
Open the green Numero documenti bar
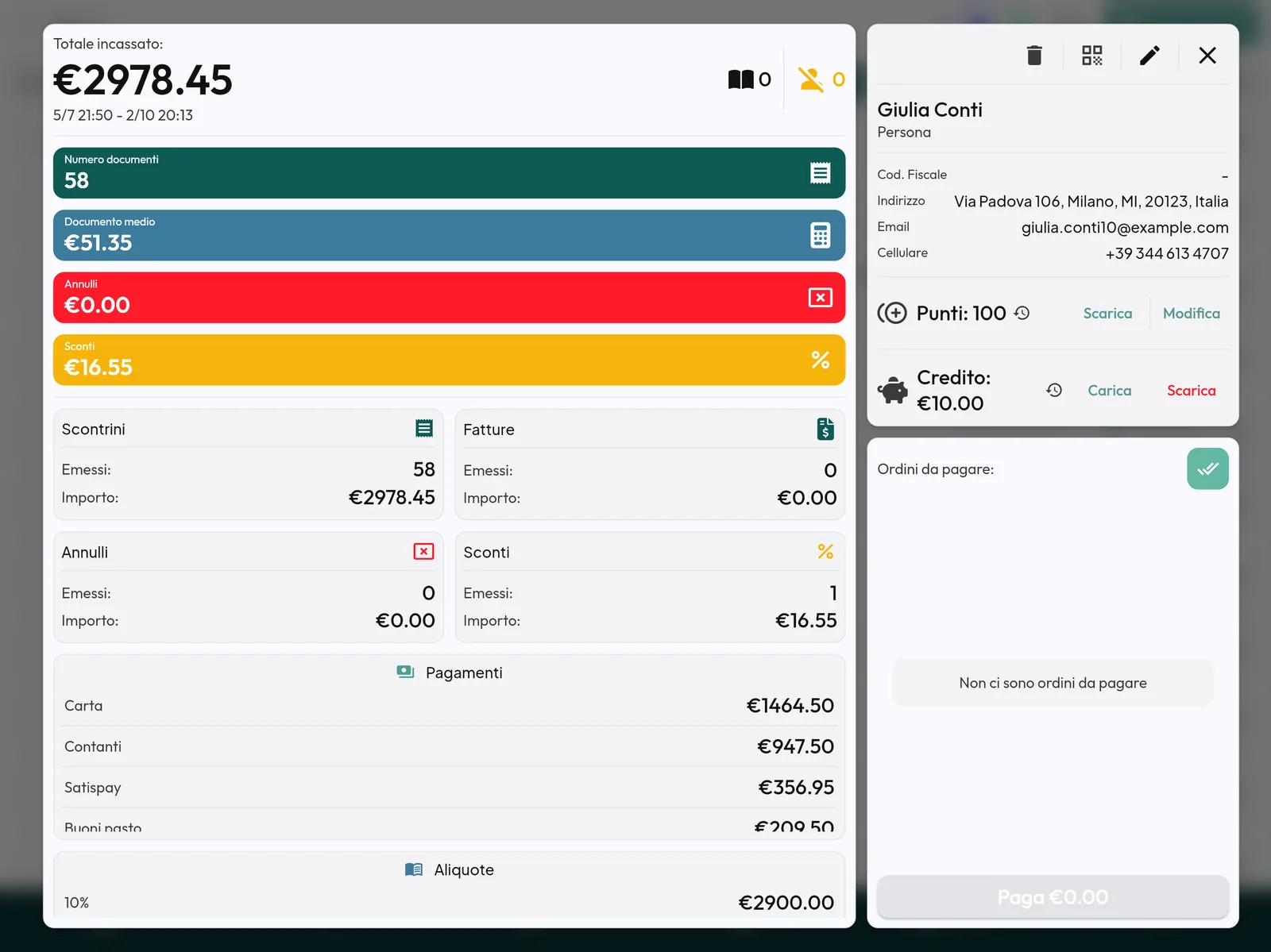click(449, 173)
